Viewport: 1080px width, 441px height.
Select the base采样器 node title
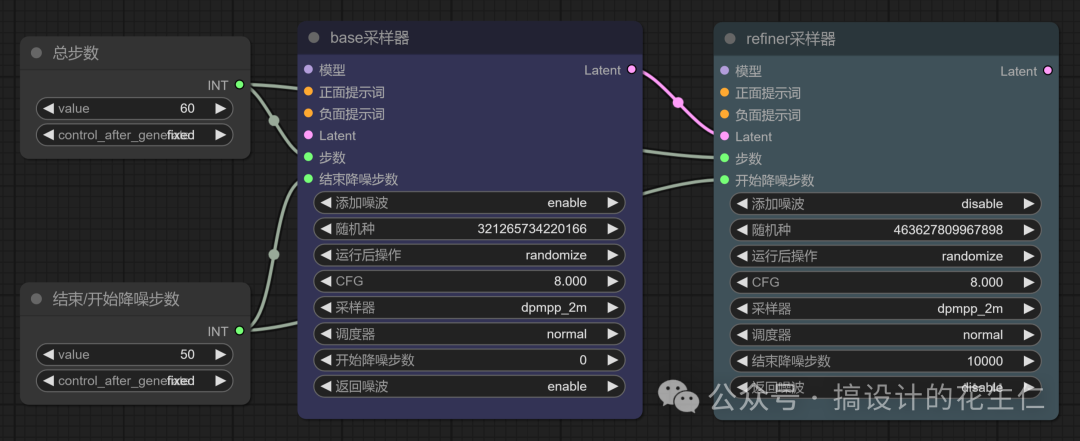click(370, 38)
